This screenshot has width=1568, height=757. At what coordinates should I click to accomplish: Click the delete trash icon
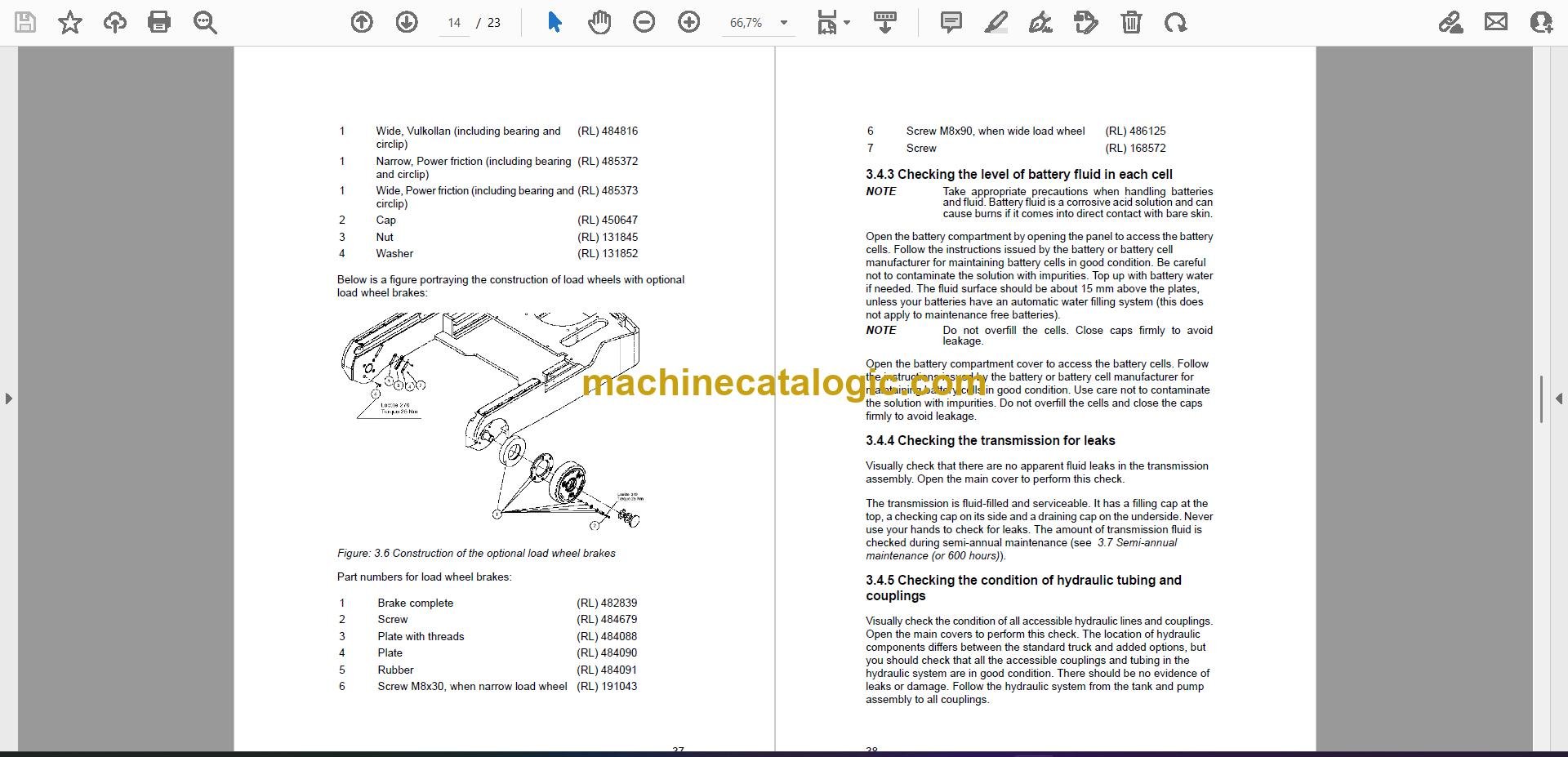pyautogui.click(x=1131, y=22)
